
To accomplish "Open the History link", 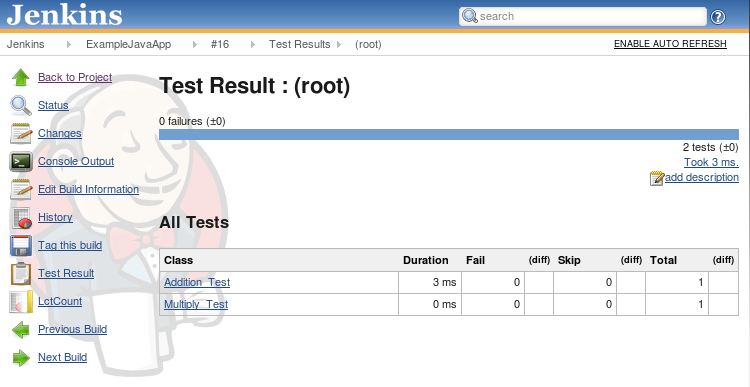I will pos(55,217).
